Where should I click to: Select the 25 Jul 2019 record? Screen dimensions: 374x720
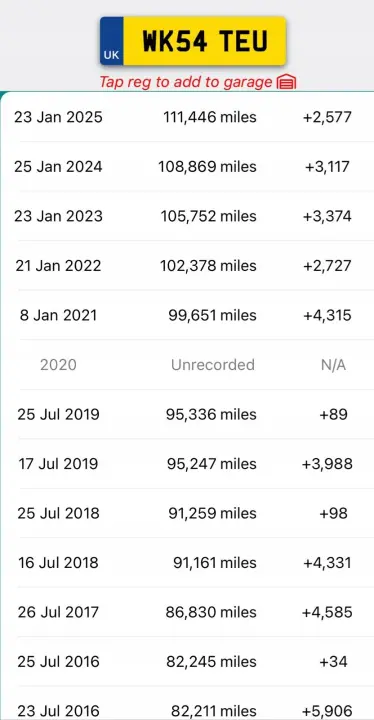pyautogui.click(x=187, y=414)
